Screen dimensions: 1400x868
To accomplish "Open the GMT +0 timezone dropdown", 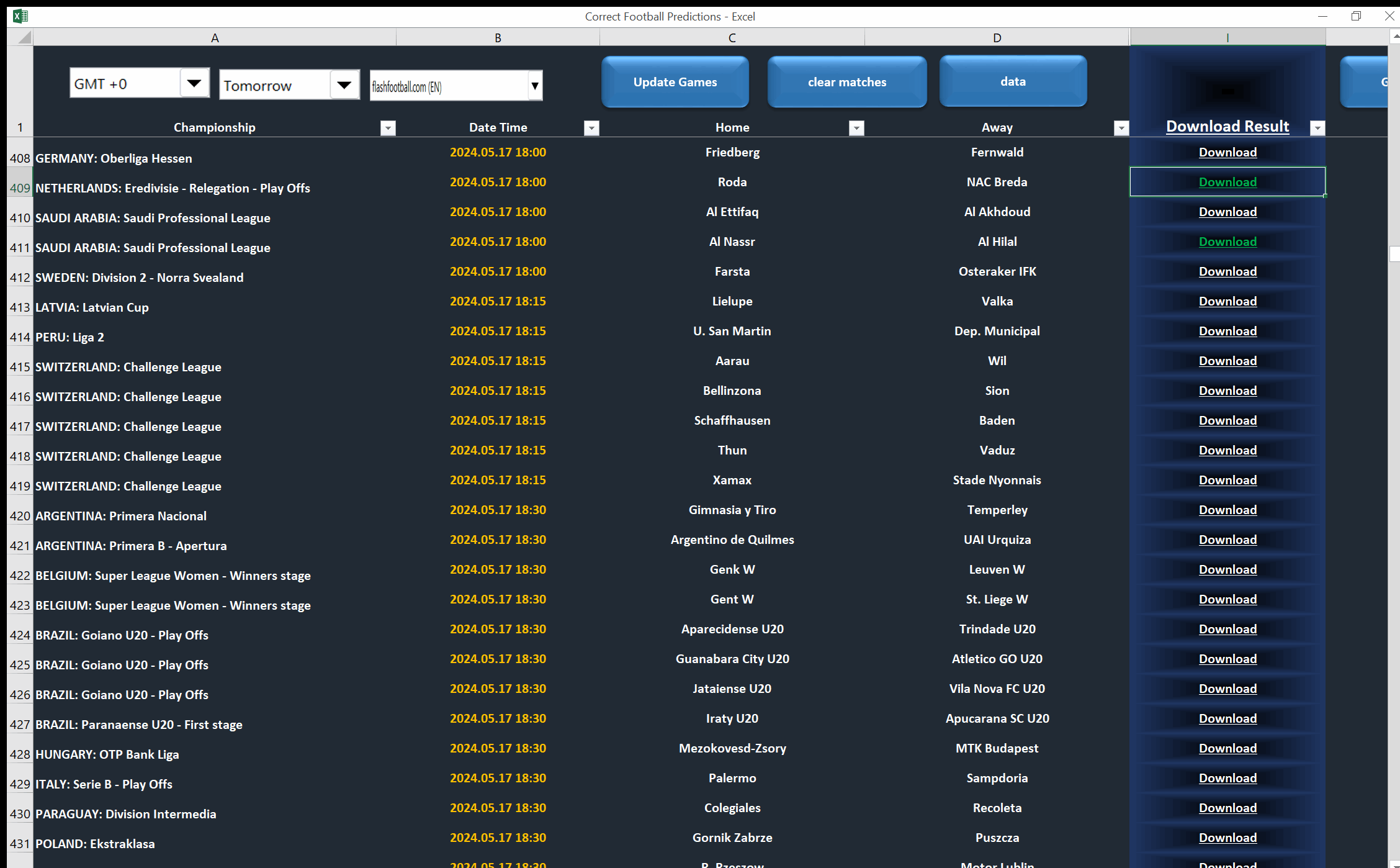I will pos(195,83).
